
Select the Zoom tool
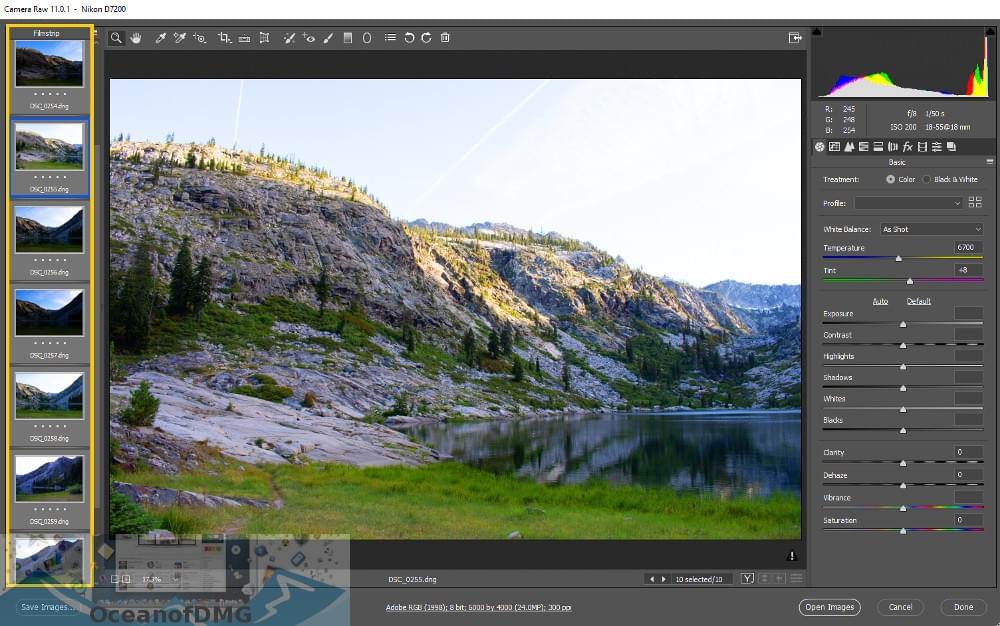(x=116, y=38)
